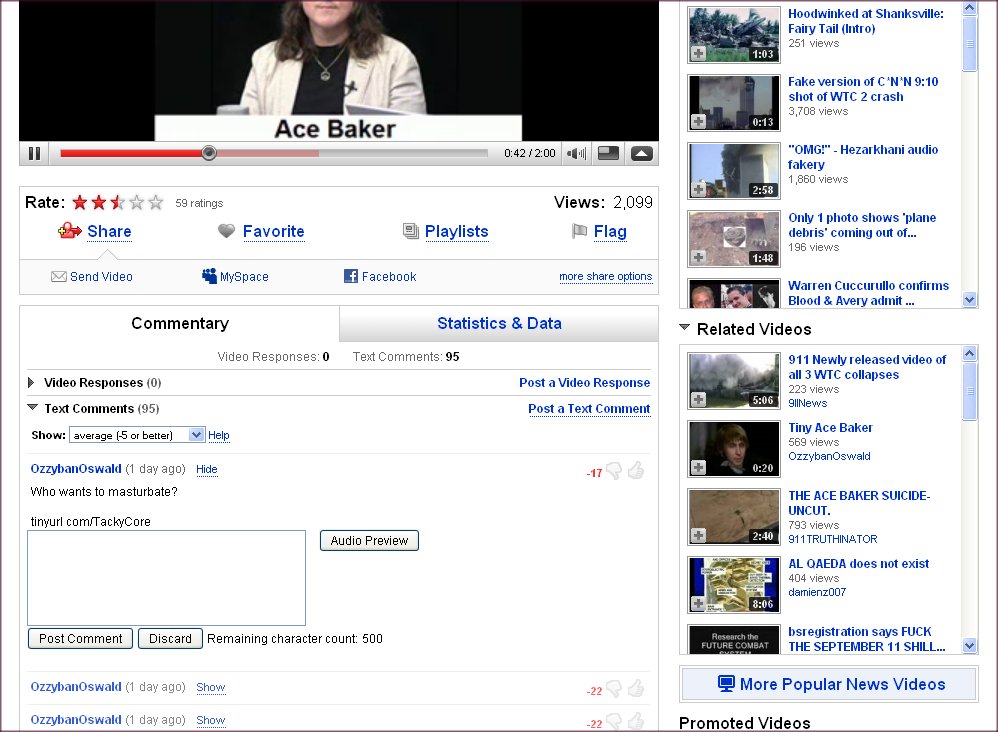Open more share options

[605, 276]
